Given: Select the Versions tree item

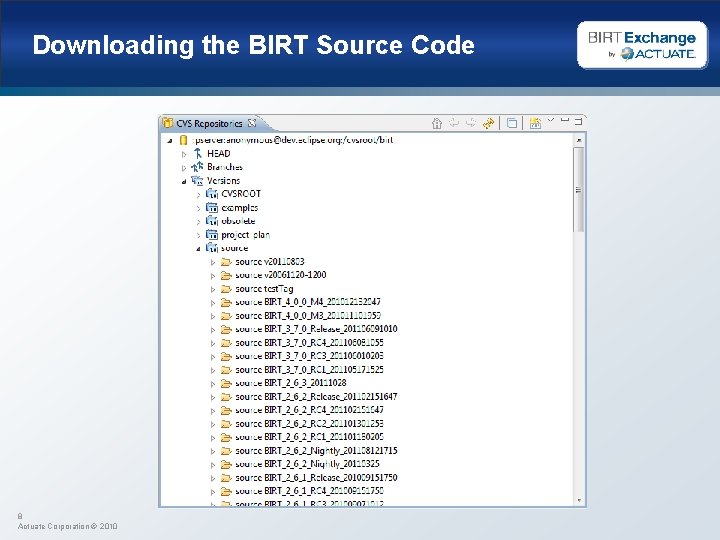Looking at the screenshot, I should click(x=223, y=180).
